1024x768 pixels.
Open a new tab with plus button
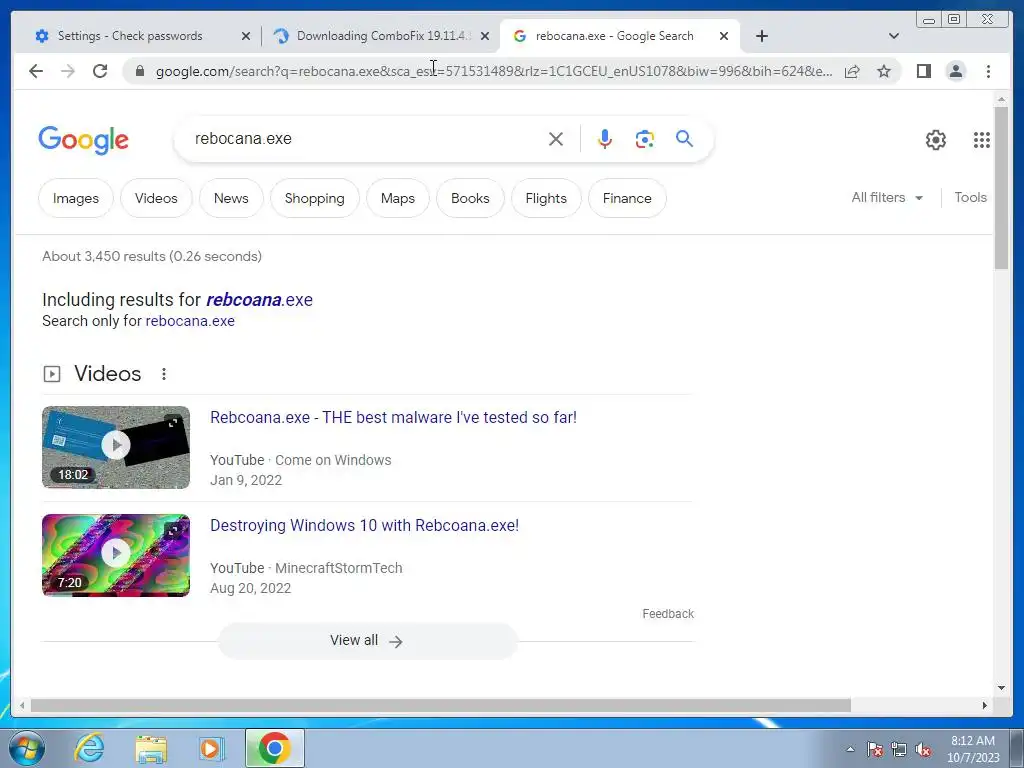tap(761, 36)
